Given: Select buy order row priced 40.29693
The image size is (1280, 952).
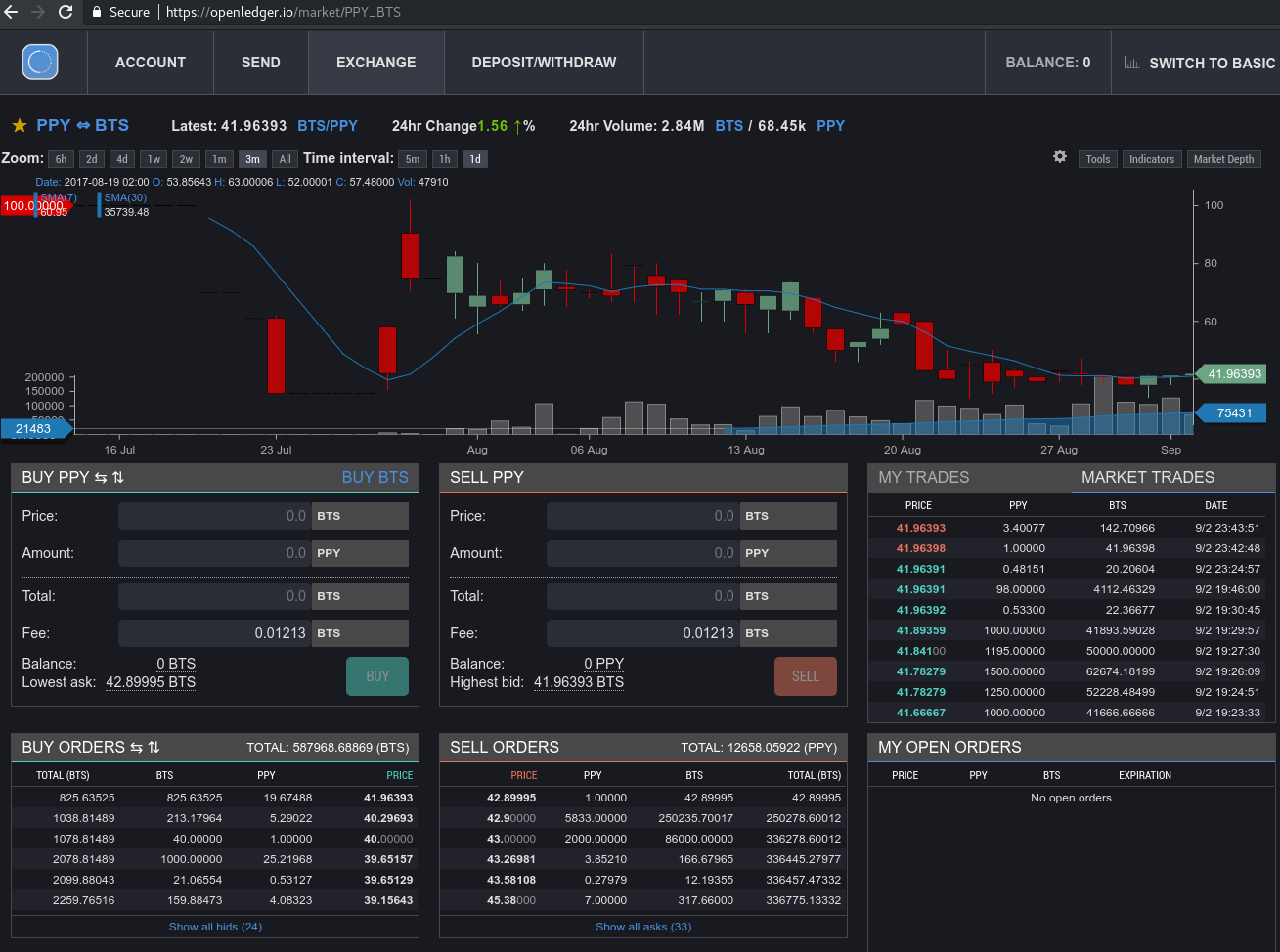Looking at the screenshot, I should tap(215, 818).
